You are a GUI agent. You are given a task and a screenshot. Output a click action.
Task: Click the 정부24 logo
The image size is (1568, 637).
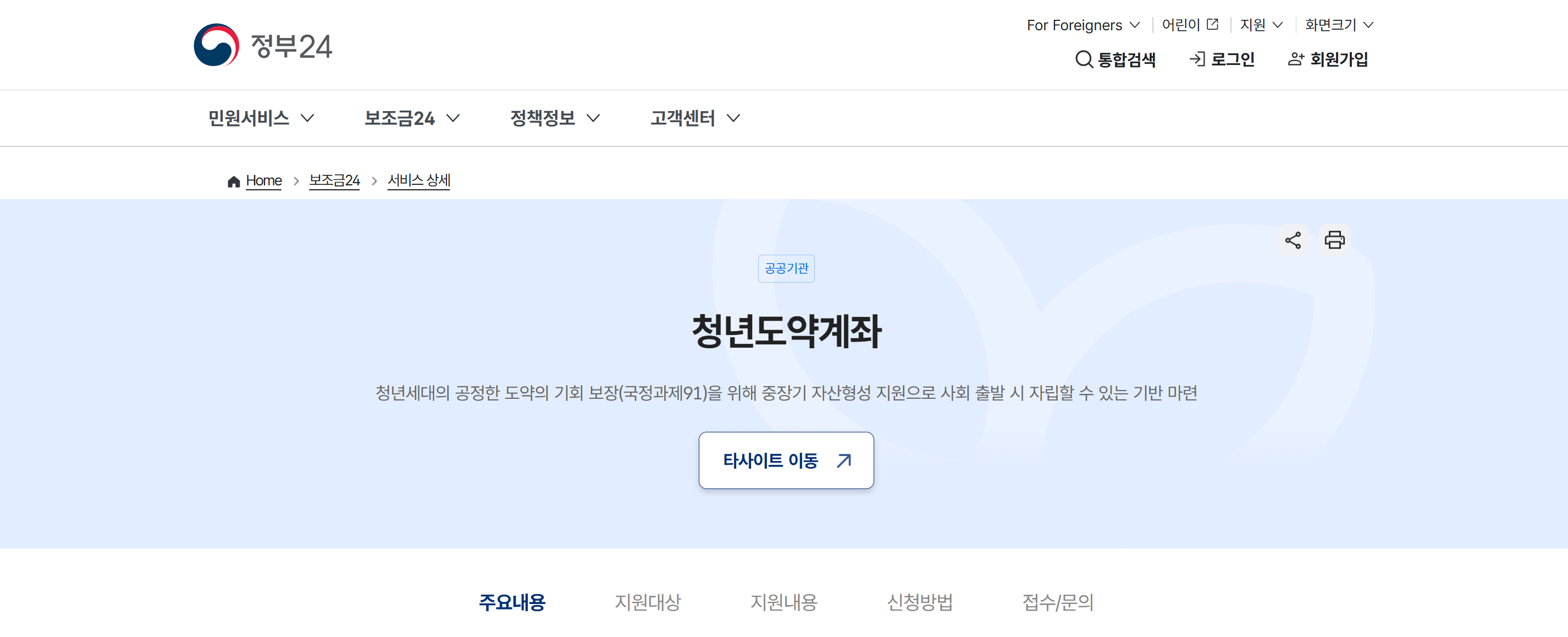(263, 46)
